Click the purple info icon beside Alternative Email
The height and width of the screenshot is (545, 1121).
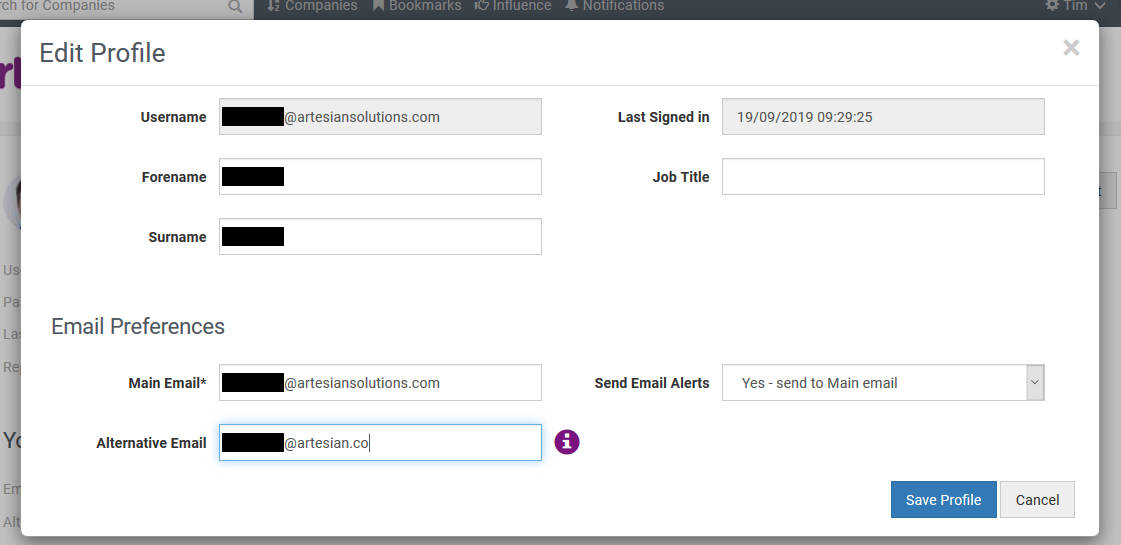click(x=567, y=442)
